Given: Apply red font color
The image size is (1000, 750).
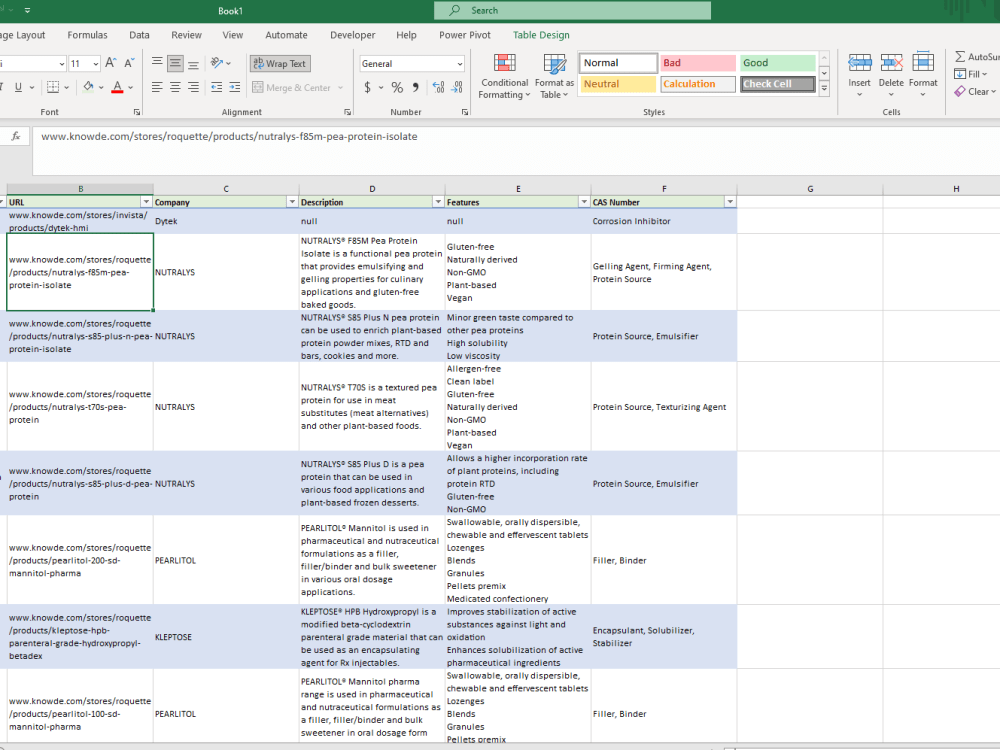Looking at the screenshot, I should 117,87.
